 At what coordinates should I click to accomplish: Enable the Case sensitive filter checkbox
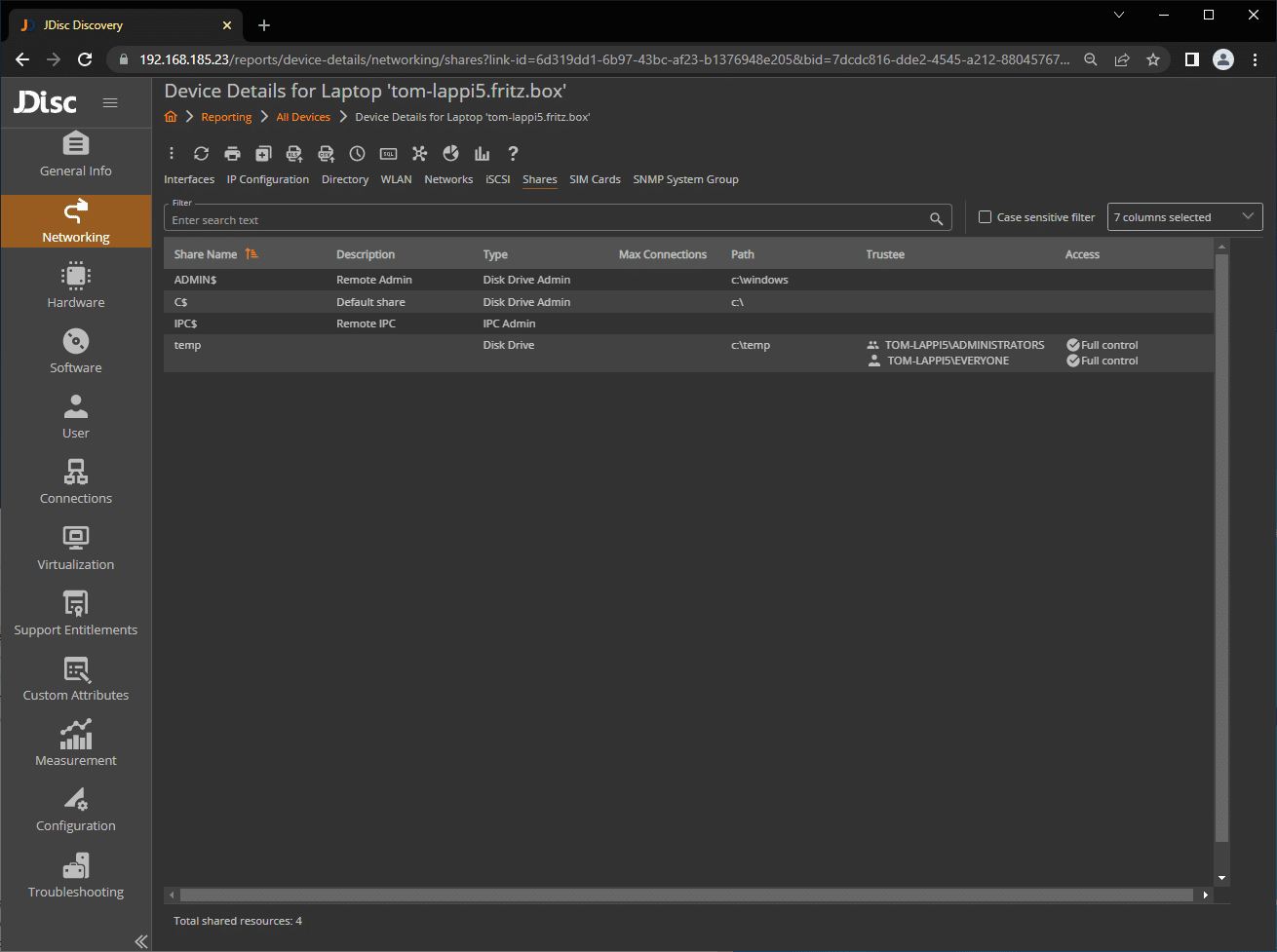(985, 217)
